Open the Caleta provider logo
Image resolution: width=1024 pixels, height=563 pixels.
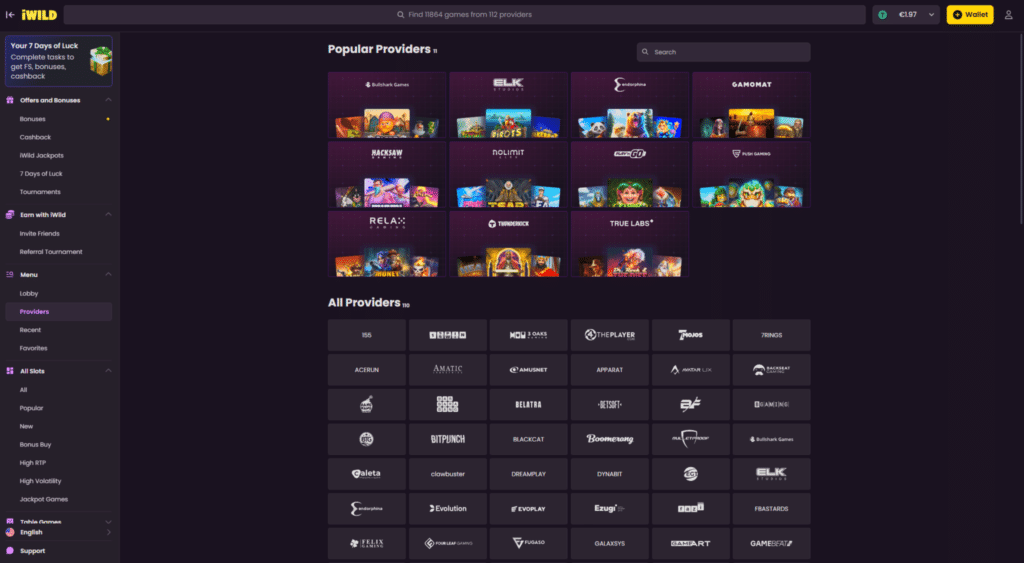click(366, 474)
